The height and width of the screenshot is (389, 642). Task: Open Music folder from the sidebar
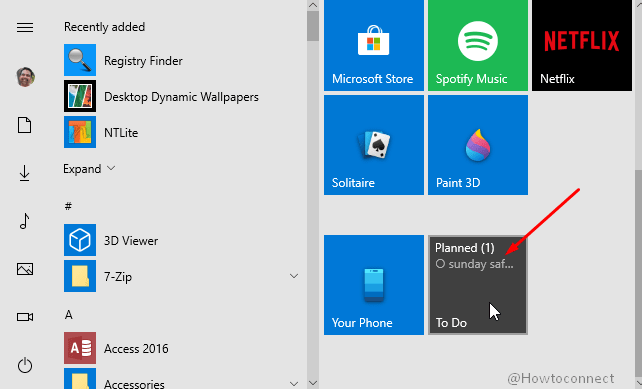click(x=25, y=221)
